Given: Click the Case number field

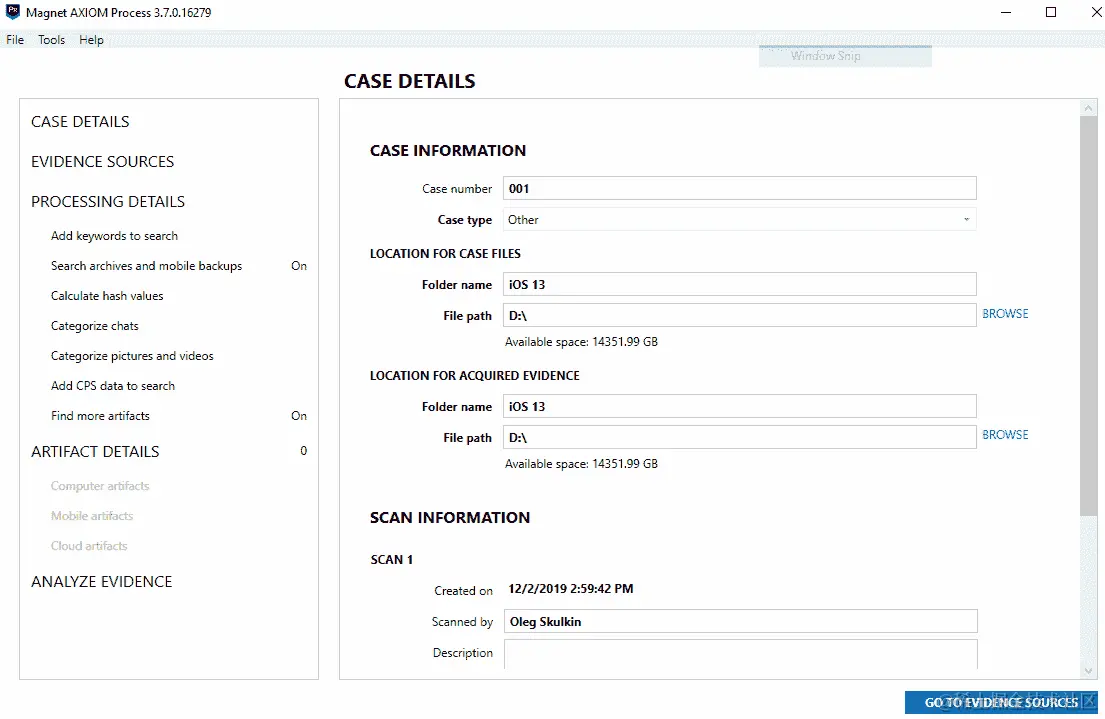Looking at the screenshot, I should (x=739, y=188).
